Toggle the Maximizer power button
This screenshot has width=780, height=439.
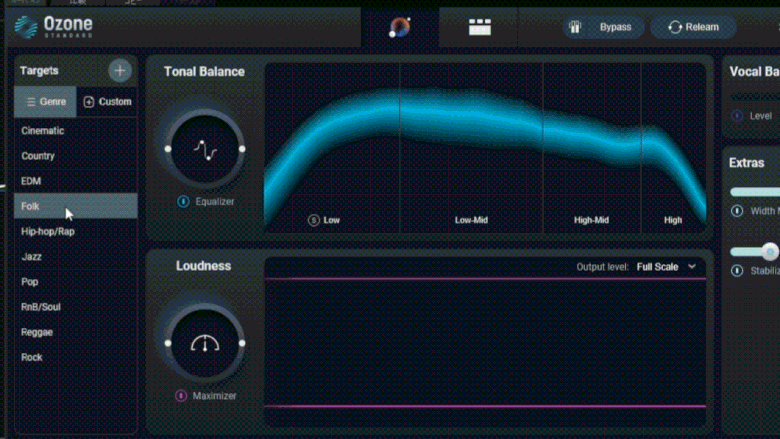click(181, 396)
